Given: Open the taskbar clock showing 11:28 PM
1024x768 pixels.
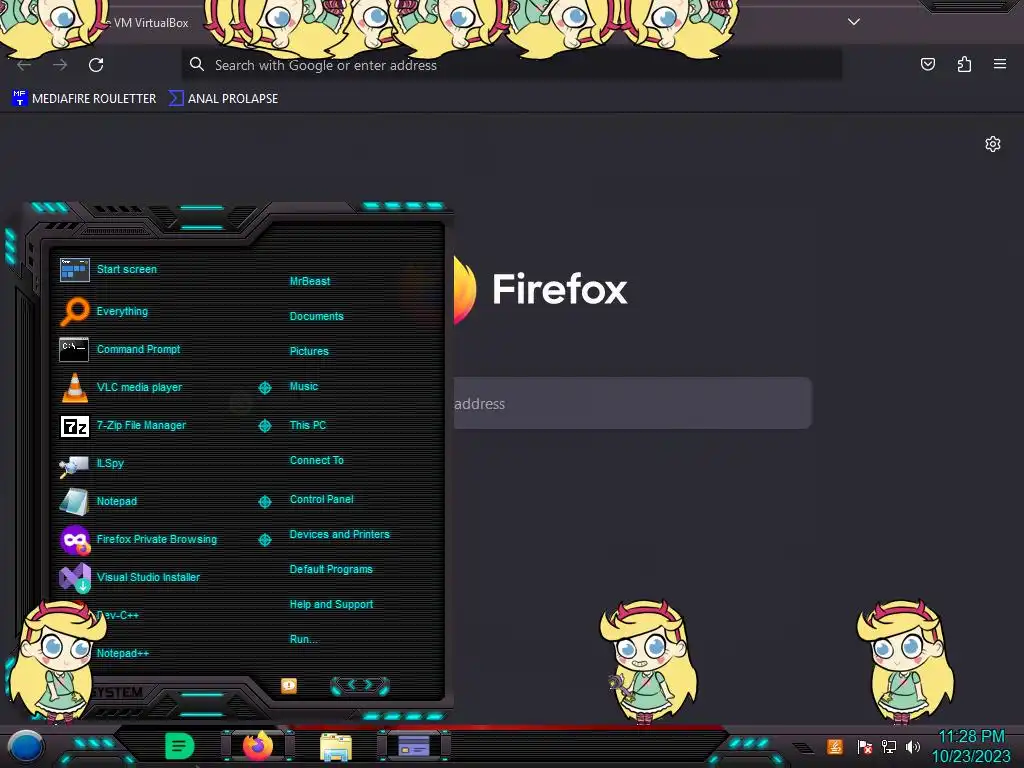Looking at the screenshot, I should (971, 746).
